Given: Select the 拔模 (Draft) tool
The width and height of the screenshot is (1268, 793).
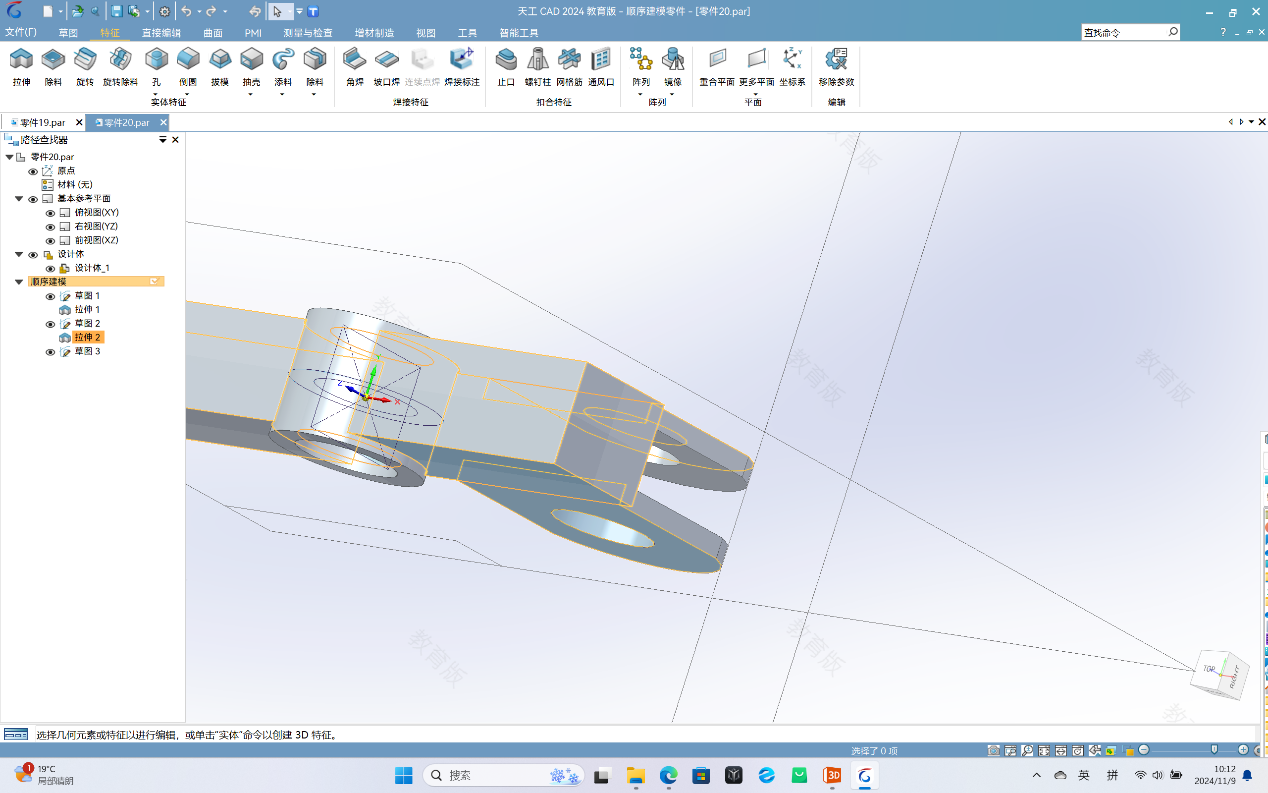Looking at the screenshot, I should coord(220,66).
